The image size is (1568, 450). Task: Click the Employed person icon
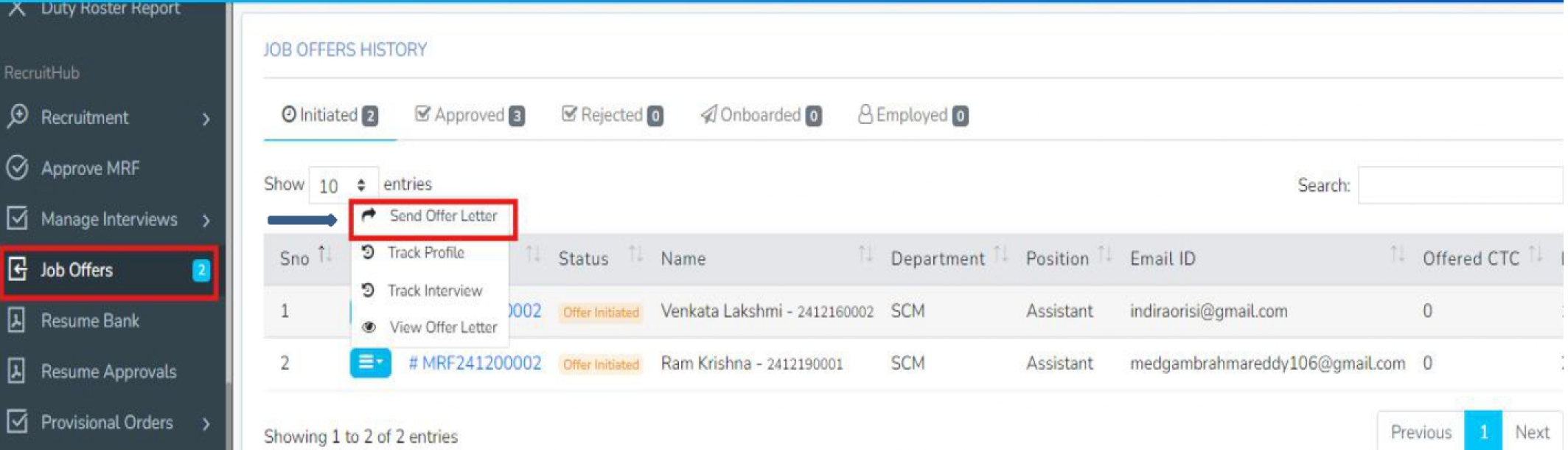865,114
